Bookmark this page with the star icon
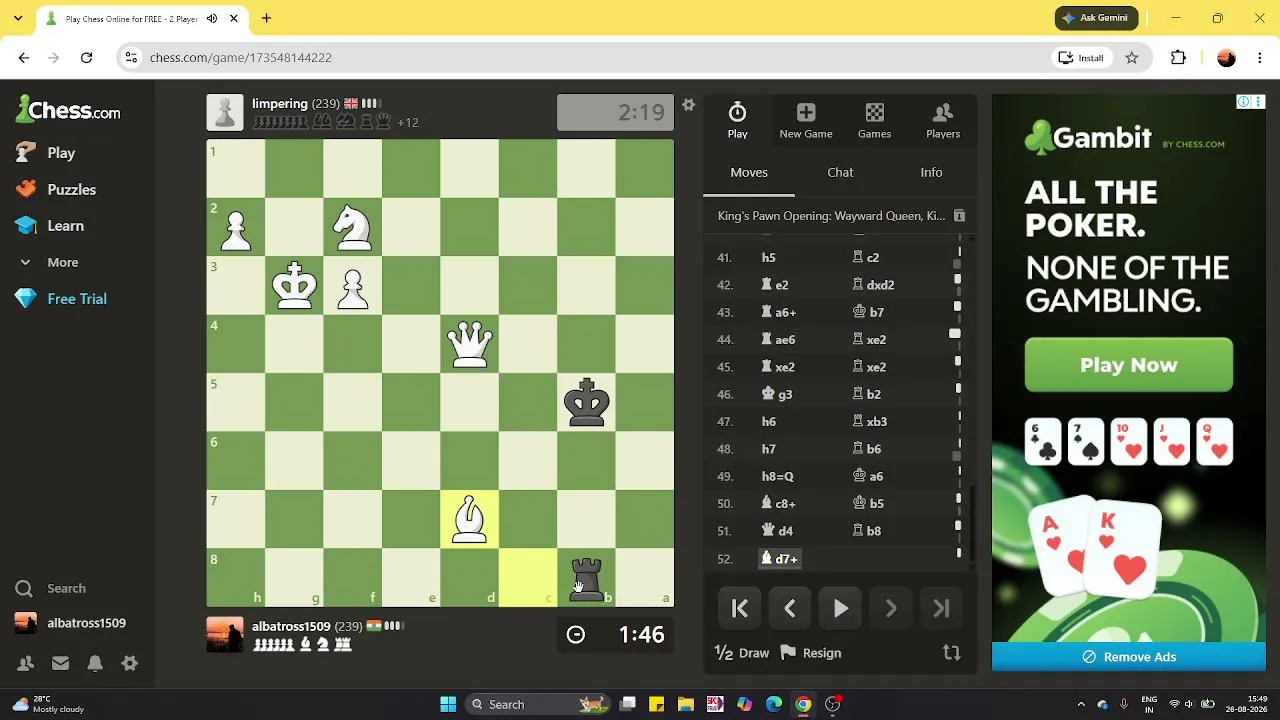Image resolution: width=1280 pixels, height=720 pixels. 1132,58
